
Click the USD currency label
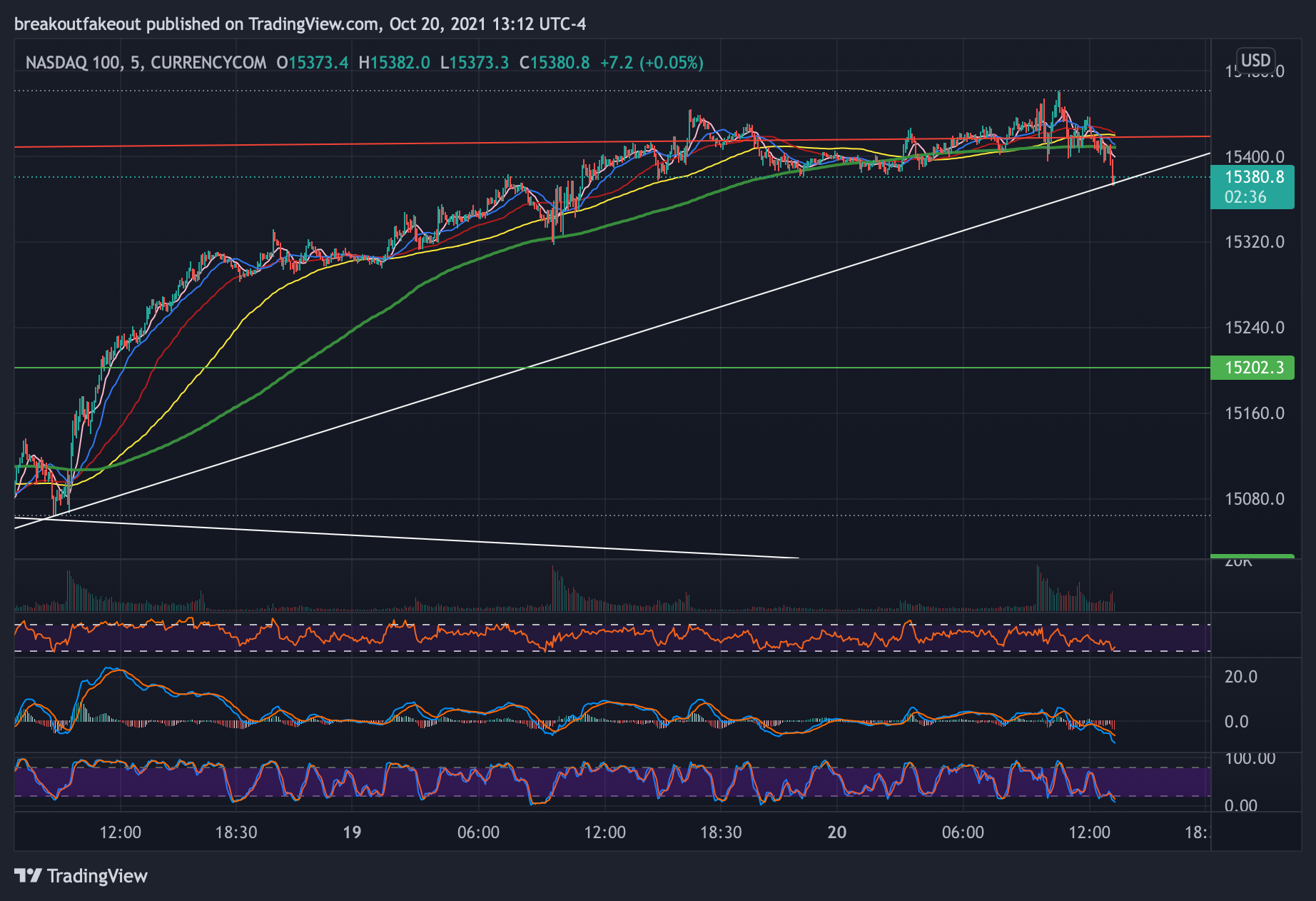pyautogui.click(x=1255, y=60)
